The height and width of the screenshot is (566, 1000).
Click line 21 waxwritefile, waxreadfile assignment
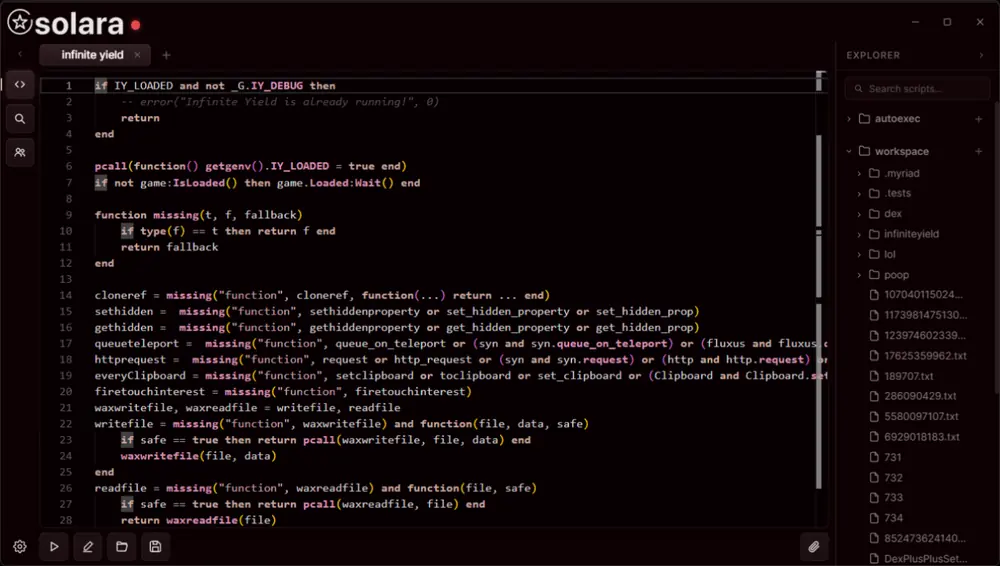[247, 408]
